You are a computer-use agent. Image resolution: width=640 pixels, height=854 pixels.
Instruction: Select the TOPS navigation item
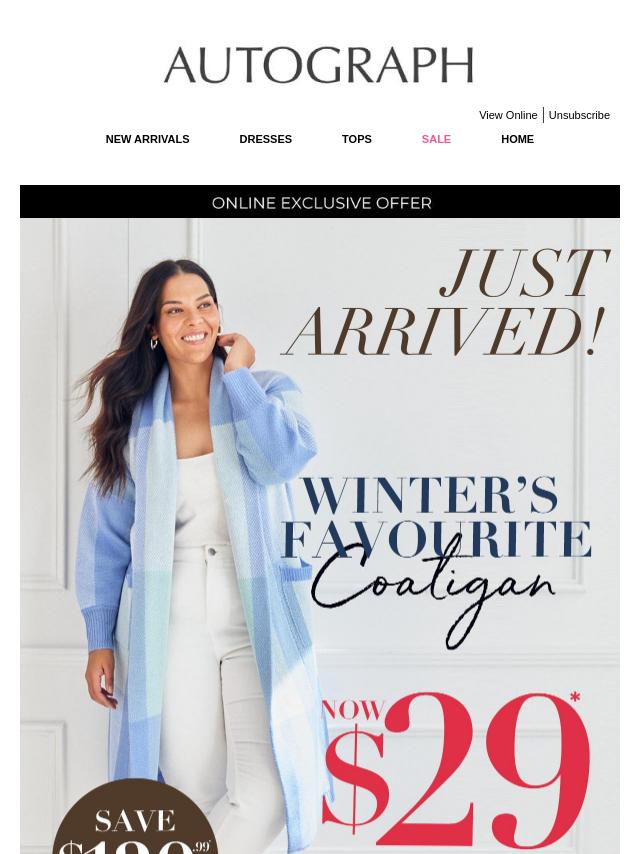click(357, 139)
